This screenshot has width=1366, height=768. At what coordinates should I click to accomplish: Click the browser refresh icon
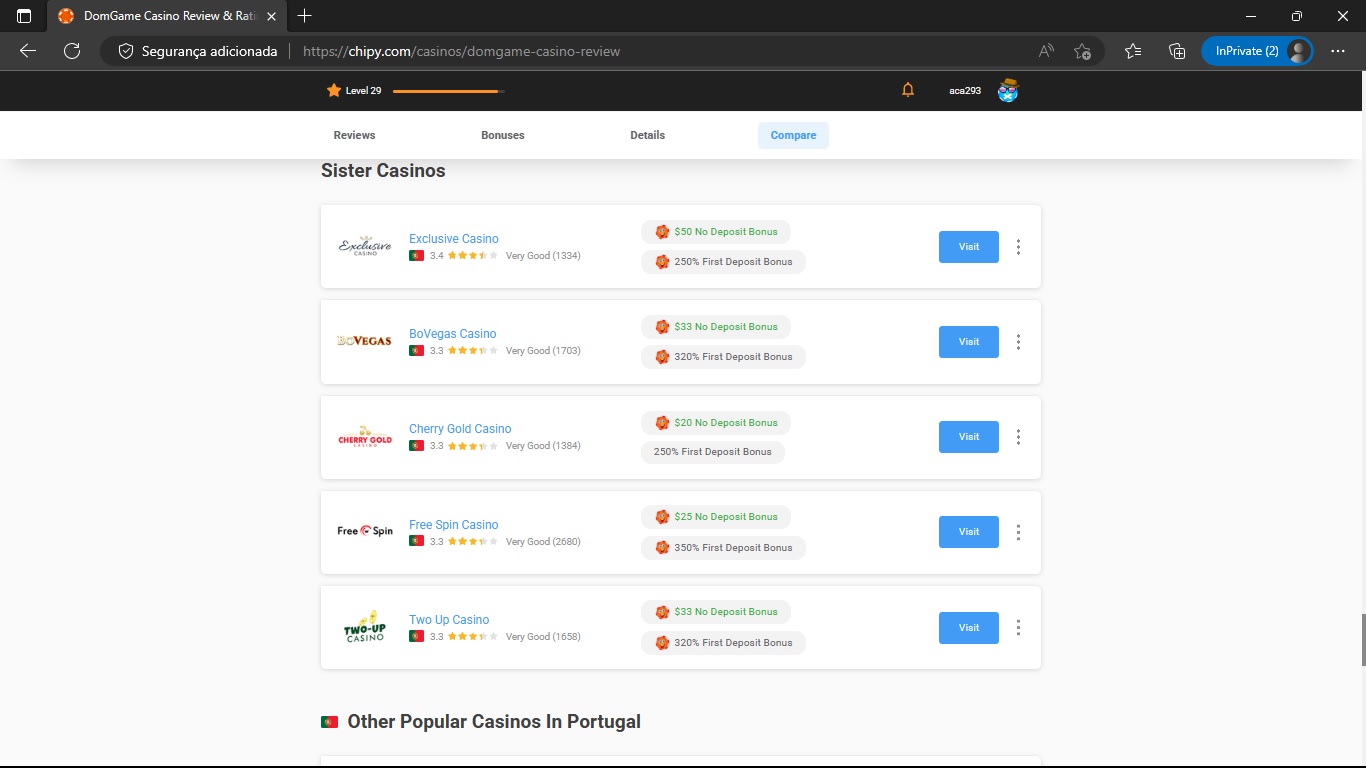click(72, 51)
